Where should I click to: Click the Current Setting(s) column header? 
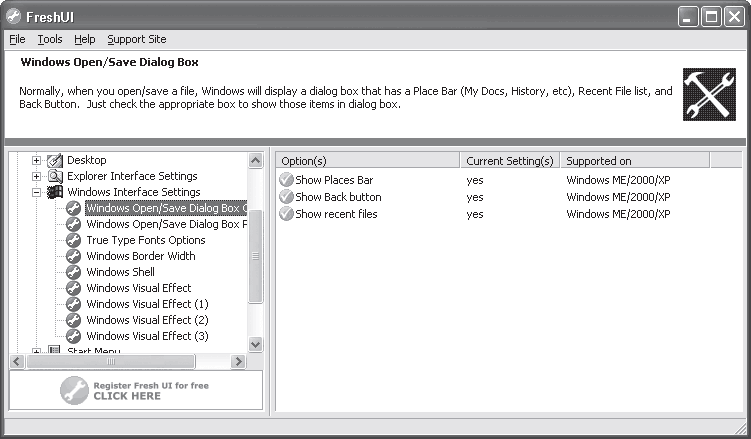click(x=510, y=161)
